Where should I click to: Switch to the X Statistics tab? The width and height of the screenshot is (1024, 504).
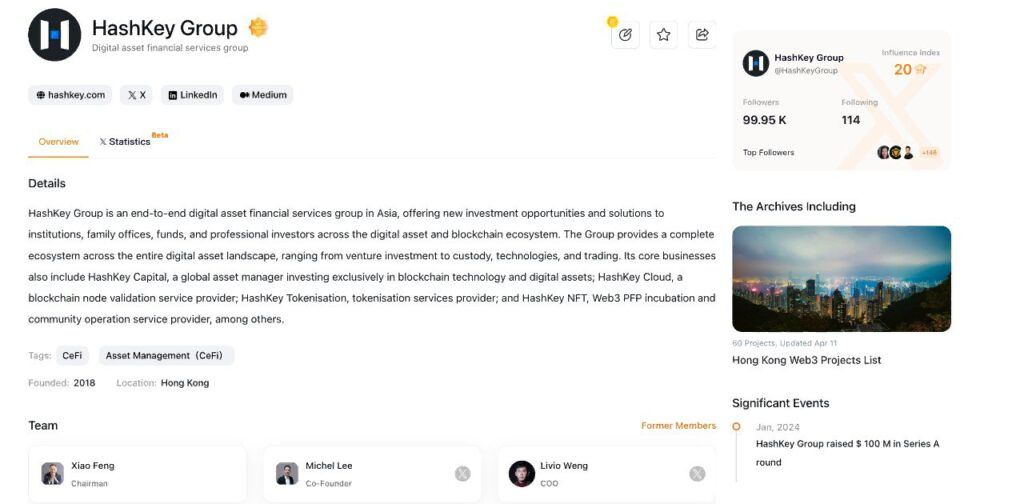125,142
